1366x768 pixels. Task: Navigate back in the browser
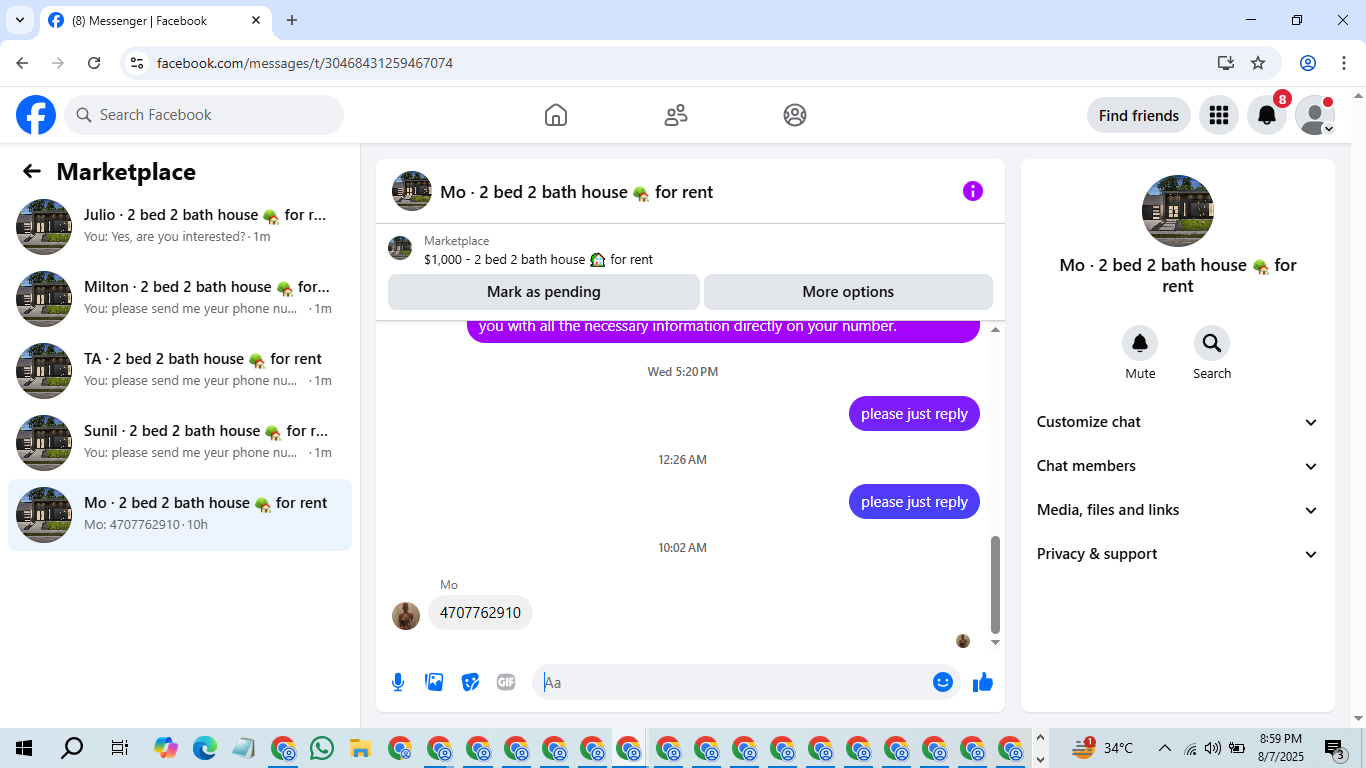coord(22,63)
